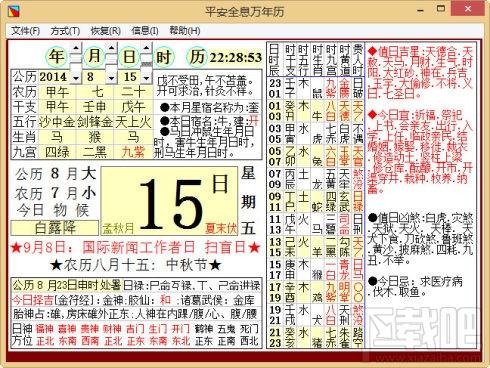Image resolution: width=490 pixels, height=368 pixels.
Task: Click the round 历 (calendar) button
Action: click(197, 57)
